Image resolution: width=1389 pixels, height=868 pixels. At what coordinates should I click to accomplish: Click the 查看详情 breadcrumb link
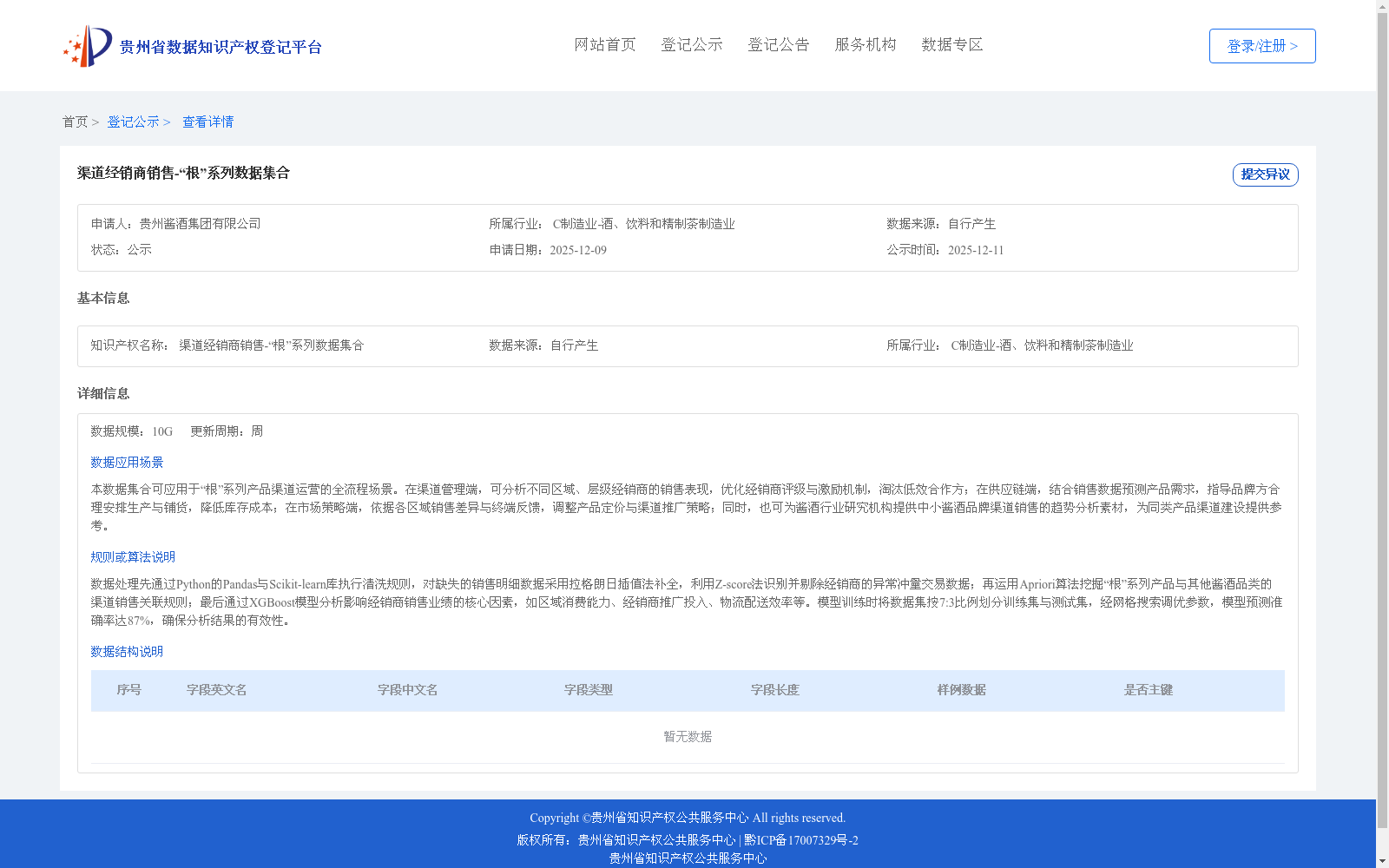207,122
